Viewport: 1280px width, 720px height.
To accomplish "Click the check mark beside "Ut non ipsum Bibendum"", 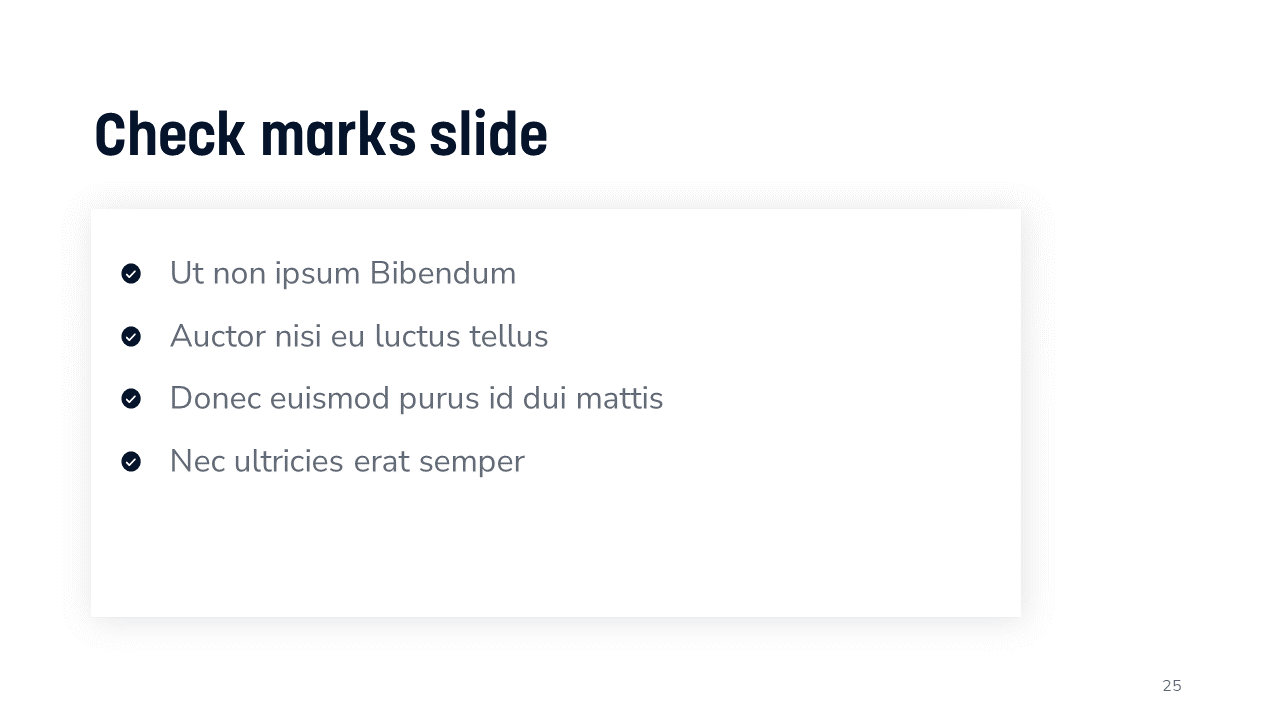I will click(x=131, y=274).
